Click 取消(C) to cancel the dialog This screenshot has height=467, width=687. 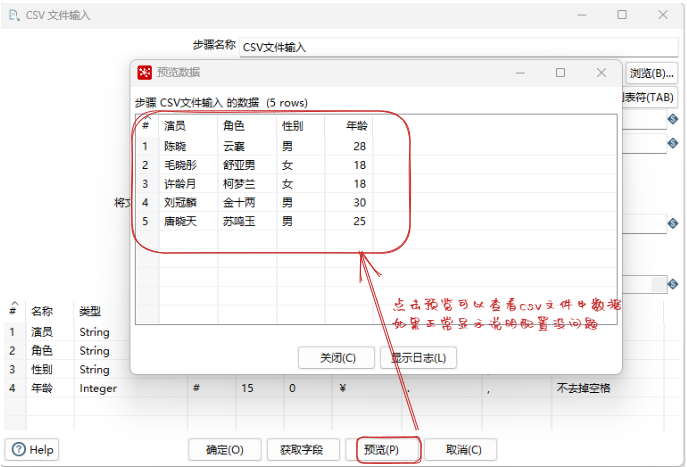(460, 449)
